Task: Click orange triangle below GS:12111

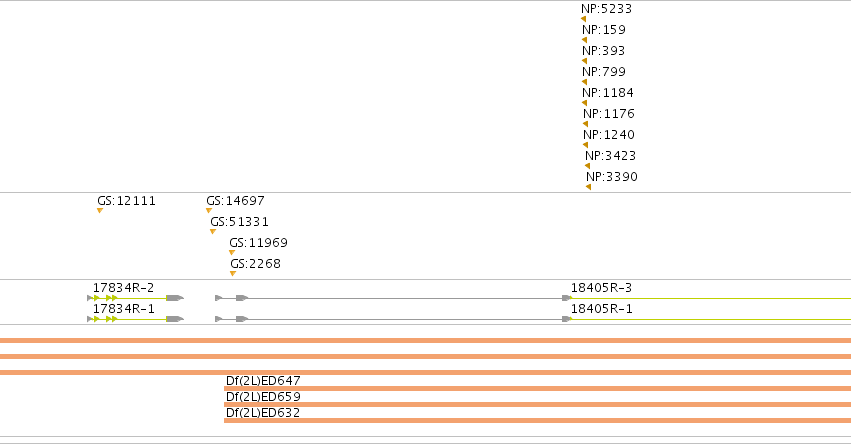Action: 100,211
